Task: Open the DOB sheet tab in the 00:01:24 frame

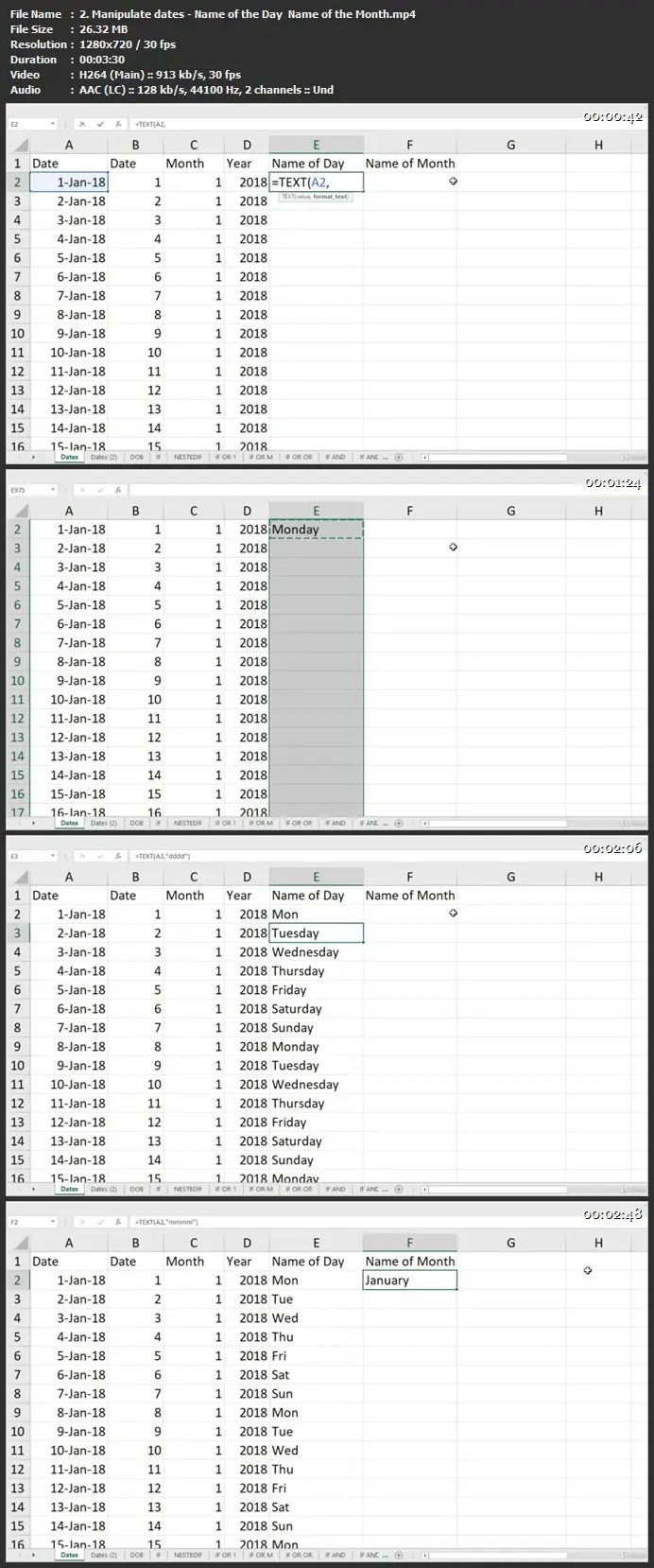Action: [x=137, y=823]
